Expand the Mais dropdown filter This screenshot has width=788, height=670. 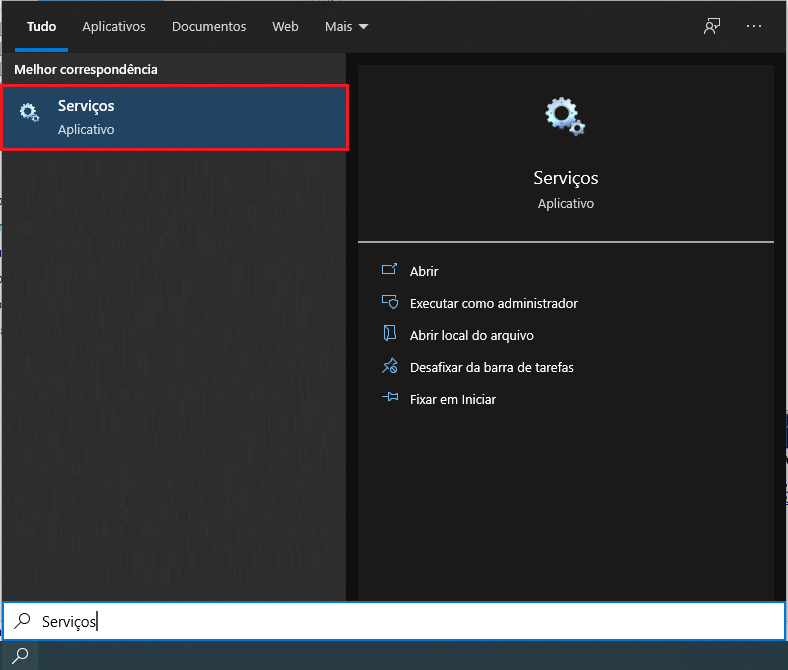point(346,27)
